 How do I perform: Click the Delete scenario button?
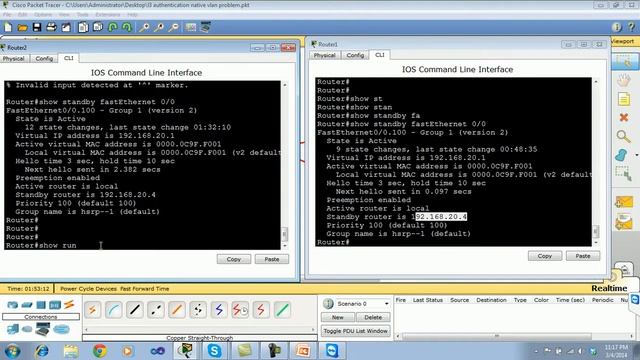(x=373, y=317)
